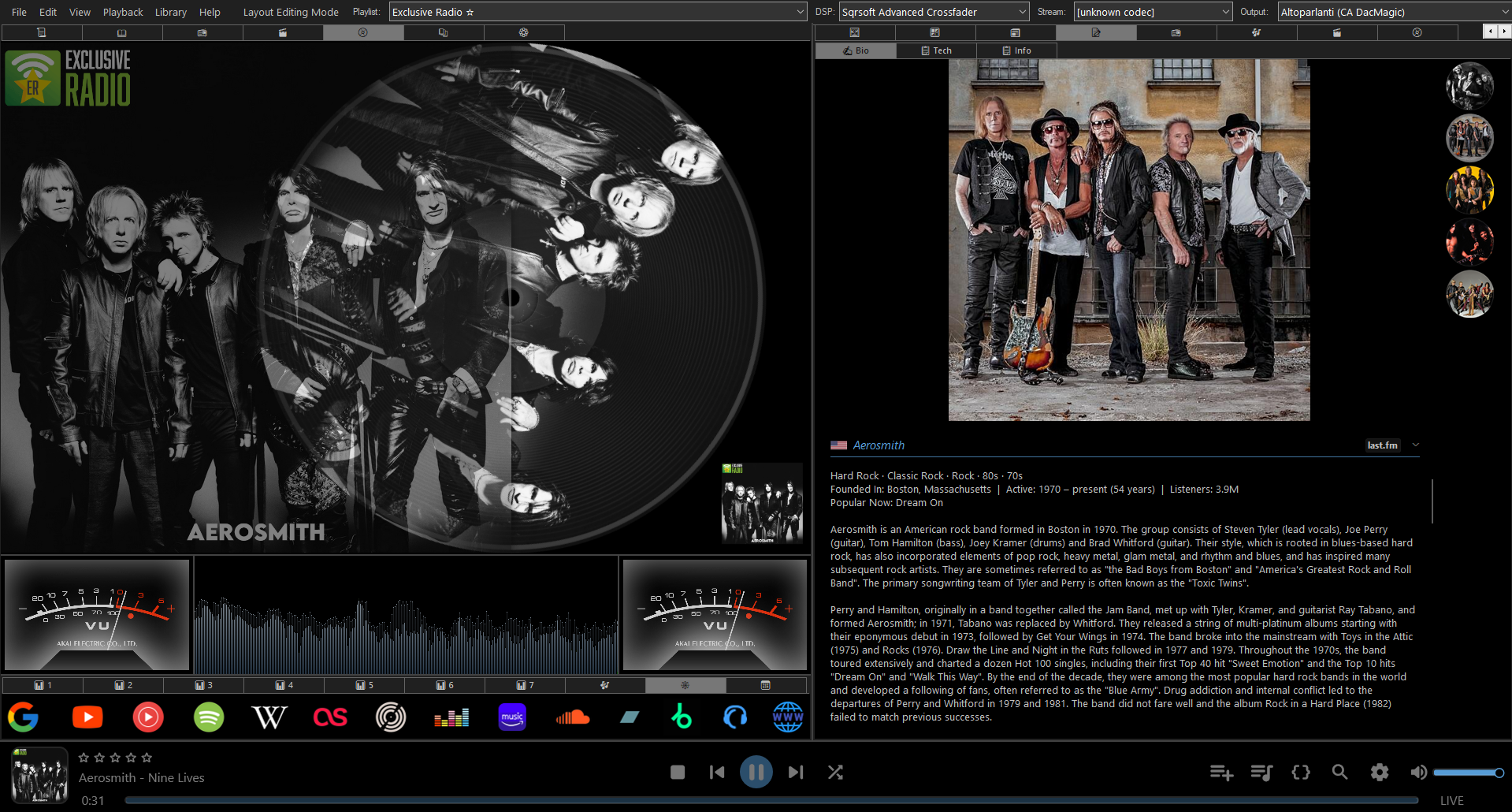This screenshot has width=1512, height=812.
Task: Open the YouTube icon
Action: [87, 717]
